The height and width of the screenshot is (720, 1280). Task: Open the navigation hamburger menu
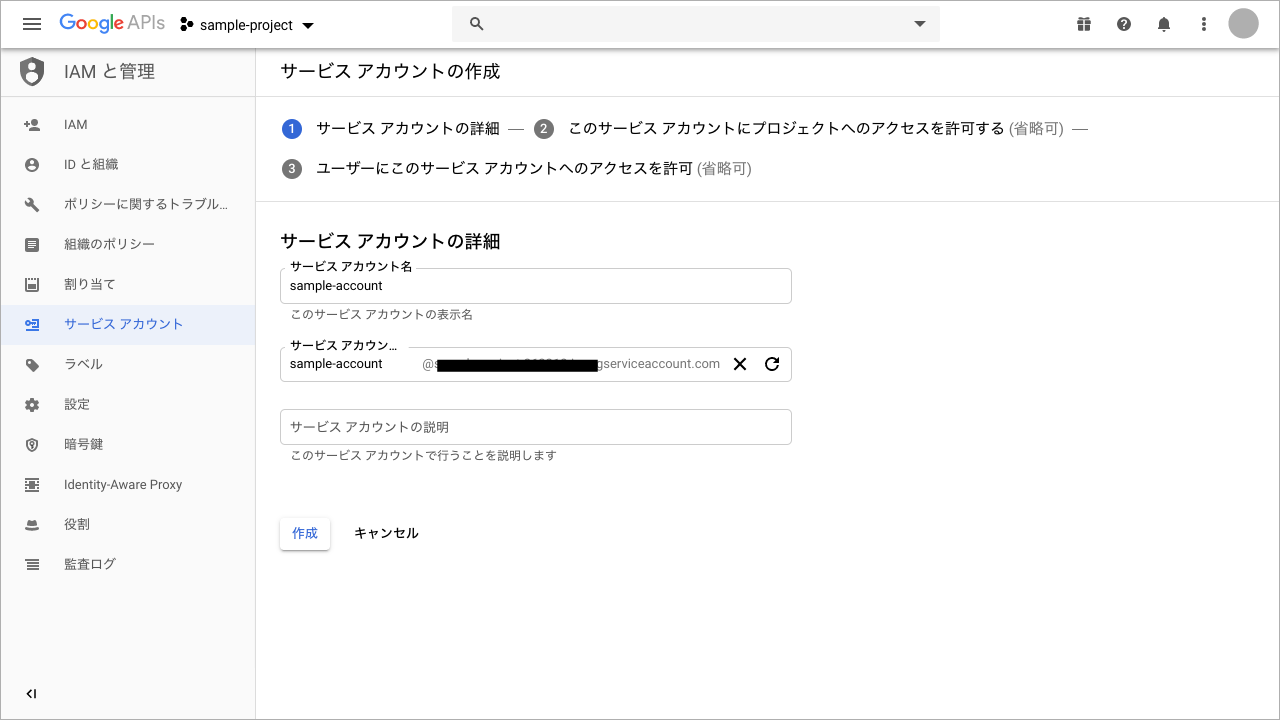(31, 23)
